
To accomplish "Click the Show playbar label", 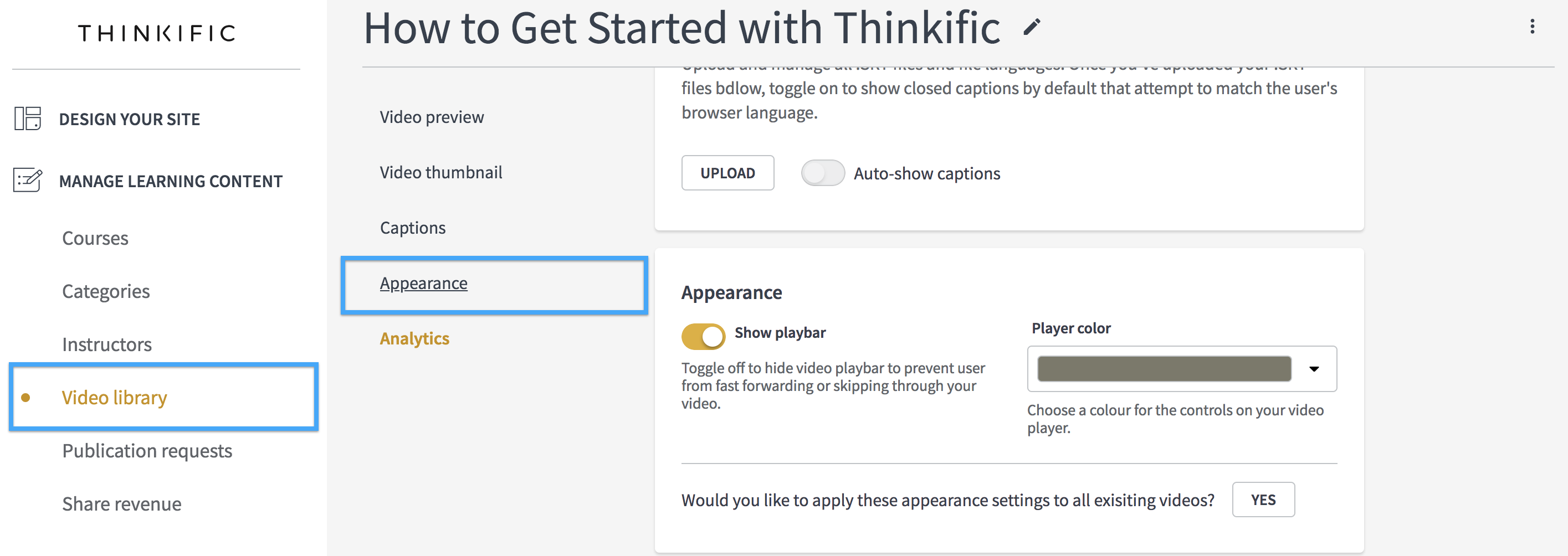I will 780,333.
